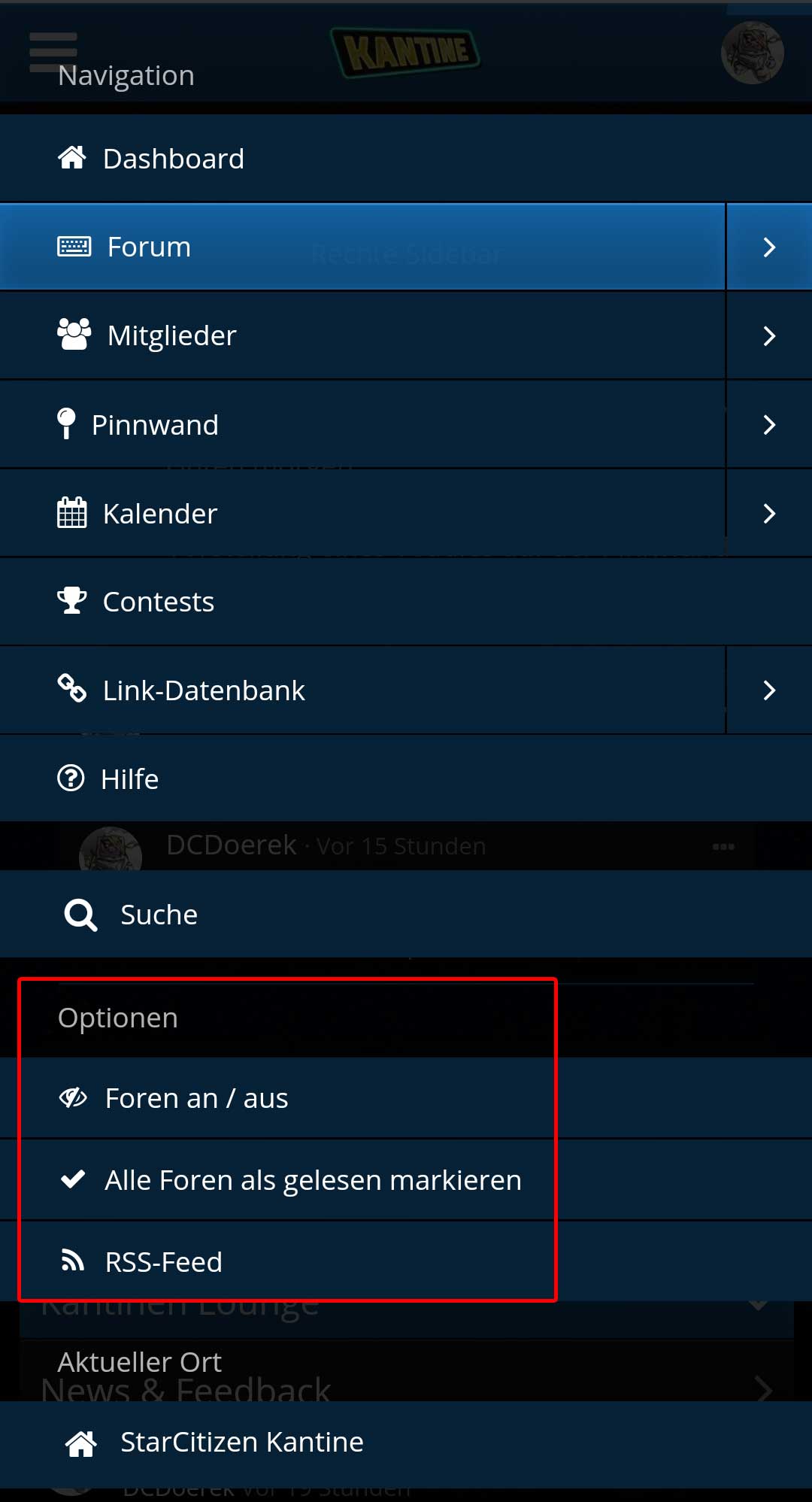
Task: Click the Dashboard home icon
Action: pos(72,158)
